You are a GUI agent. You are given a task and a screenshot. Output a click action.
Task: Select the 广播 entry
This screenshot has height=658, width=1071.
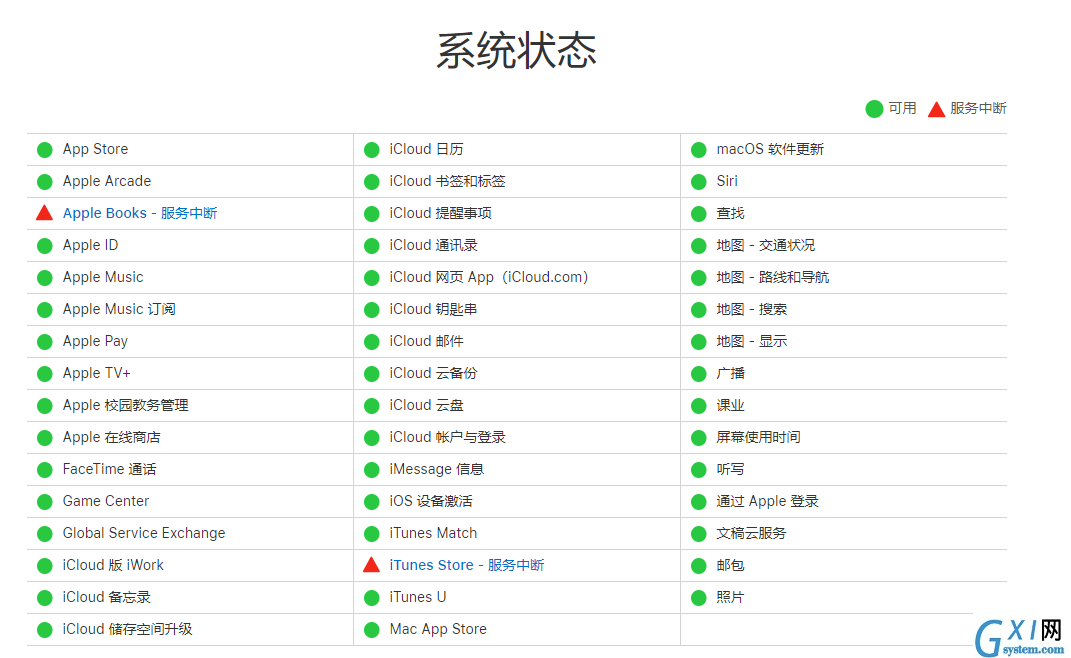click(730, 373)
